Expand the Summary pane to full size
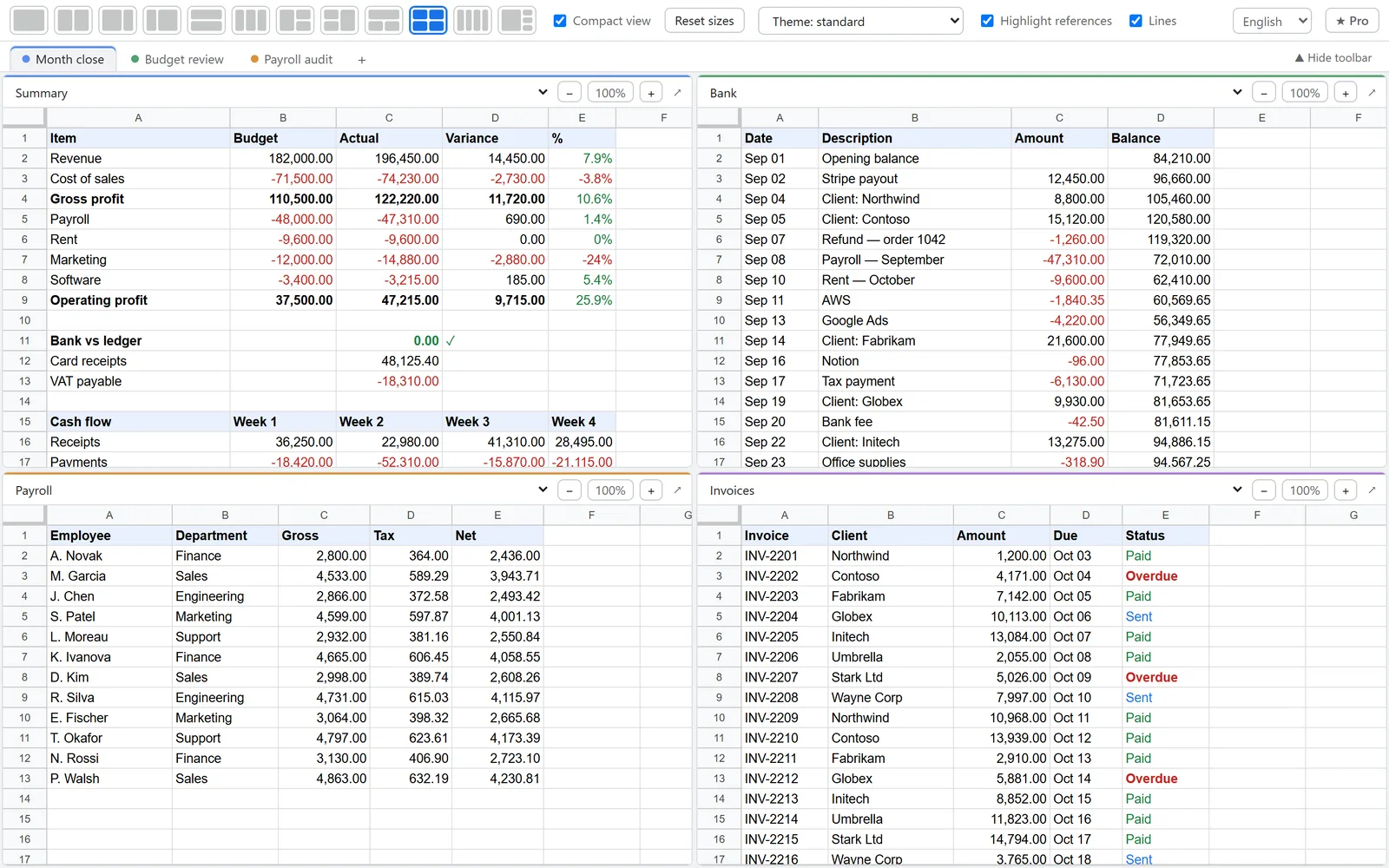The image size is (1389, 868). (677, 93)
